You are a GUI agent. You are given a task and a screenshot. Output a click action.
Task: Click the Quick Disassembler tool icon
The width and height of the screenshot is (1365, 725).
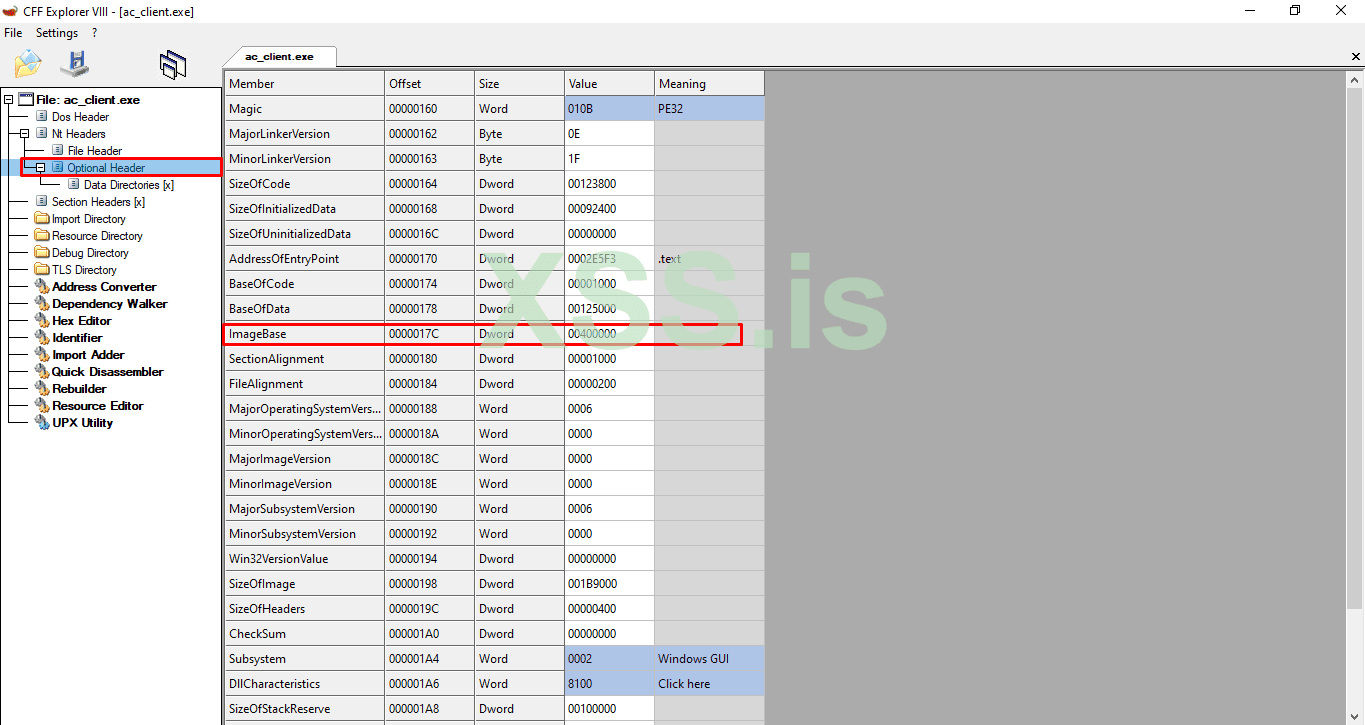[42, 372]
